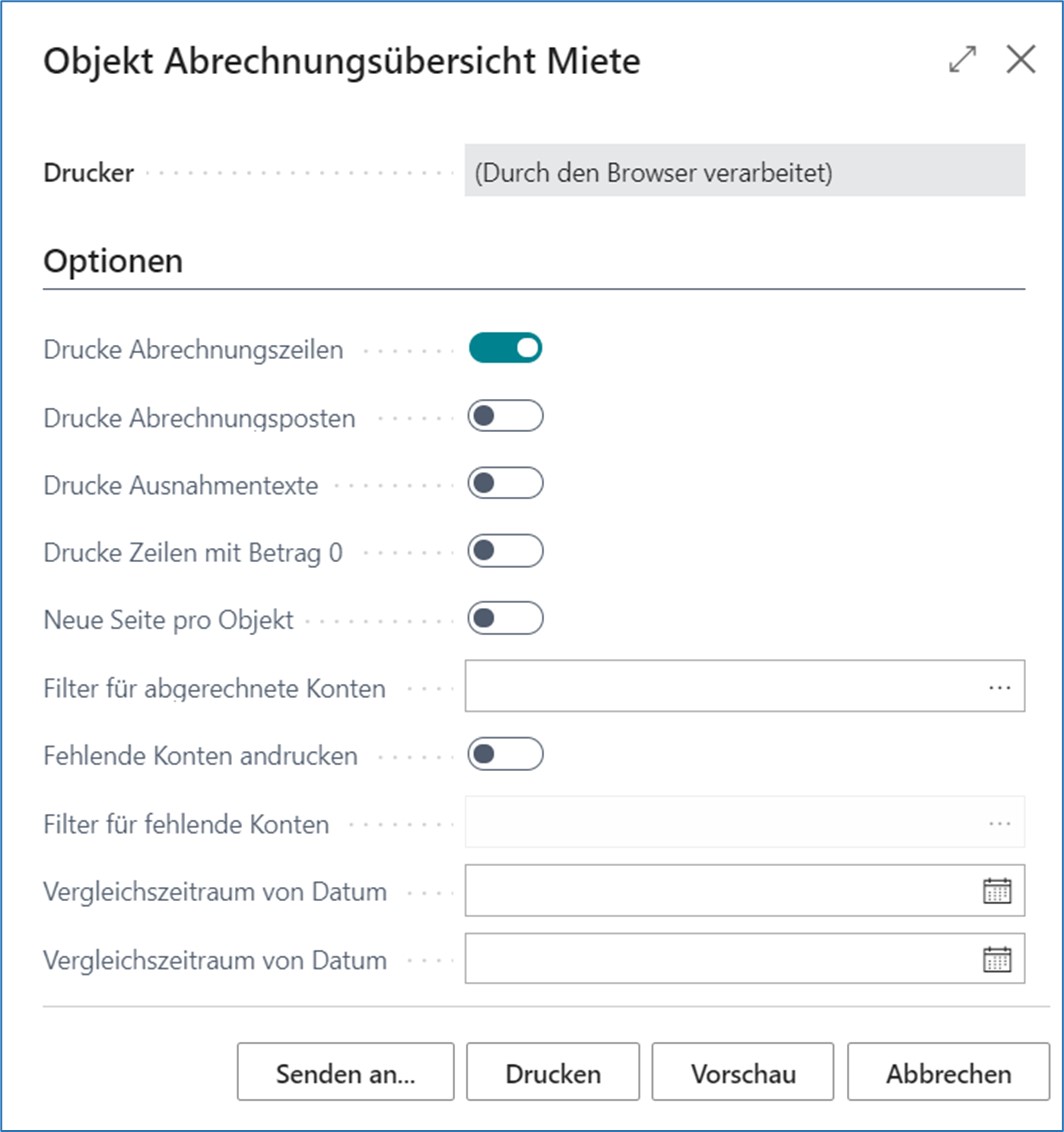Click the Senden an... button
Screen dimensions: 1064x1132
345,1073
